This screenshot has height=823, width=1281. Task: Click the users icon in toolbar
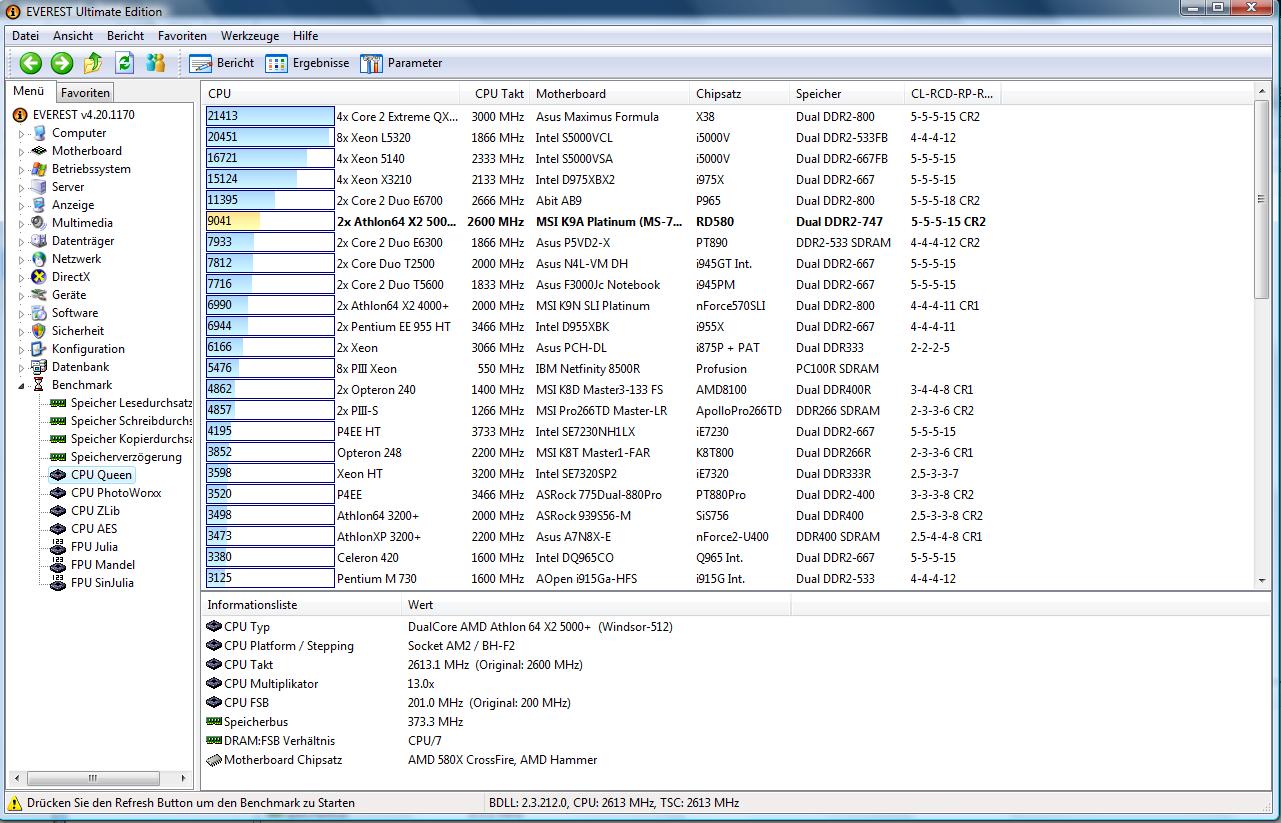(x=155, y=63)
